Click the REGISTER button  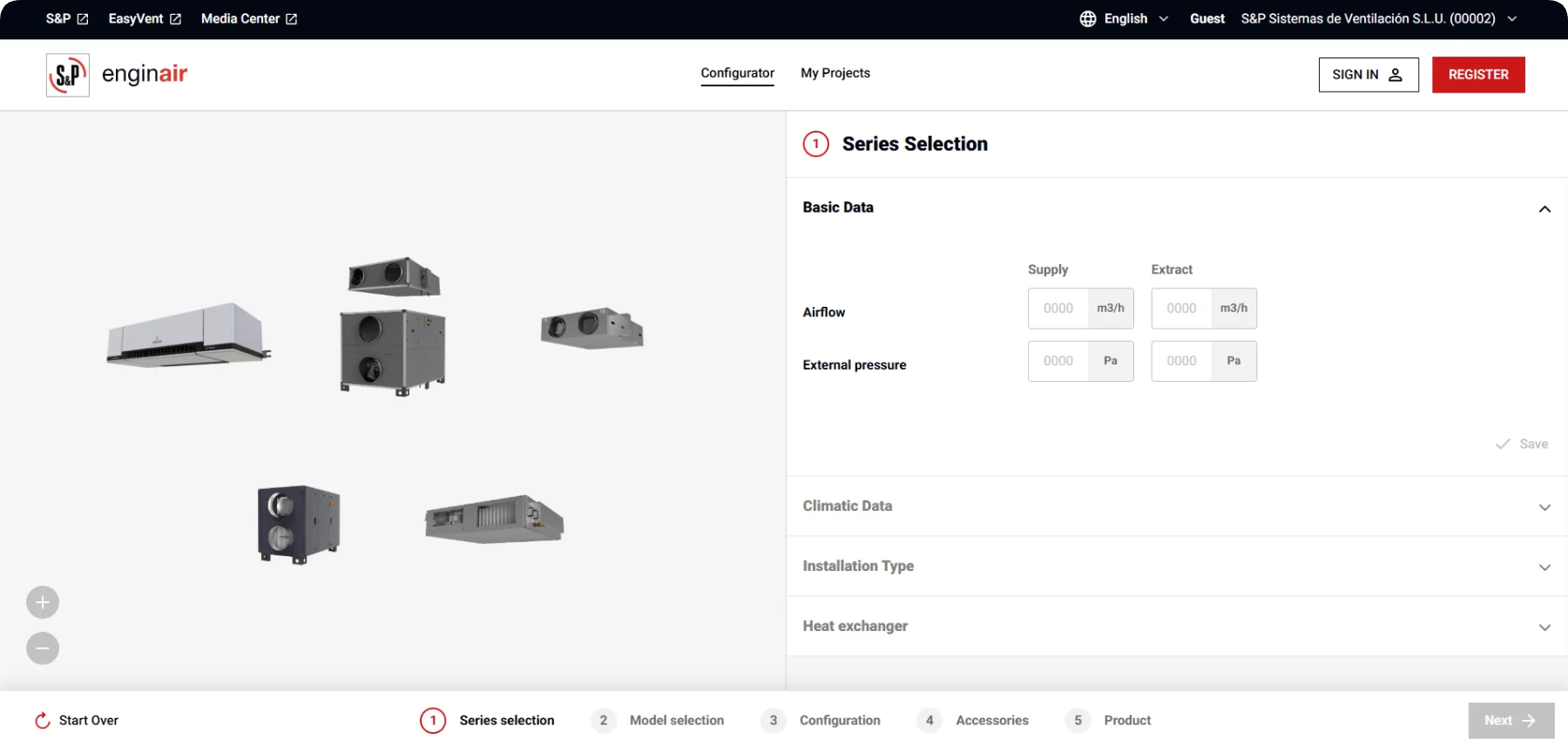pyautogui.click(x=1478, y=75)
